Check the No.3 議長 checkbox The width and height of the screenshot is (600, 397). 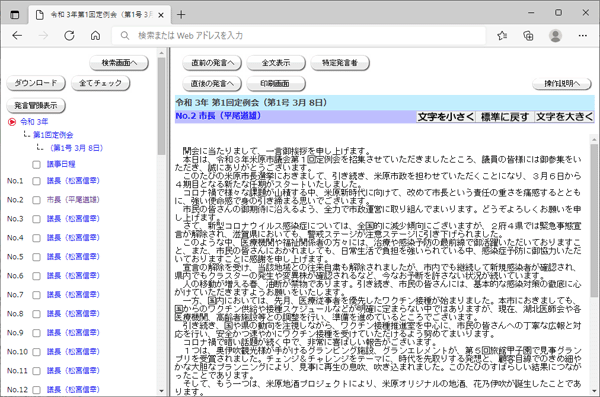click(36, 219)
